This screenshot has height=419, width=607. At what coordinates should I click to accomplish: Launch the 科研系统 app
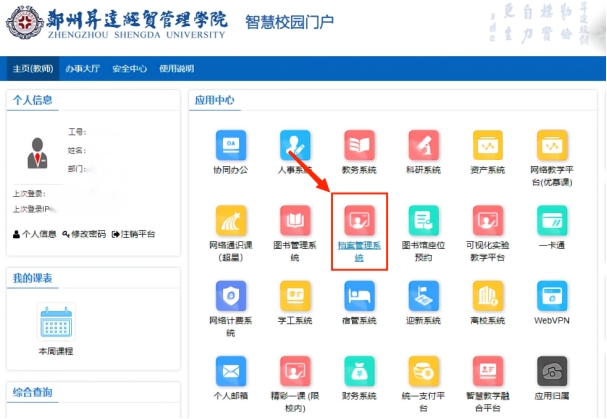tap(423, 147)
